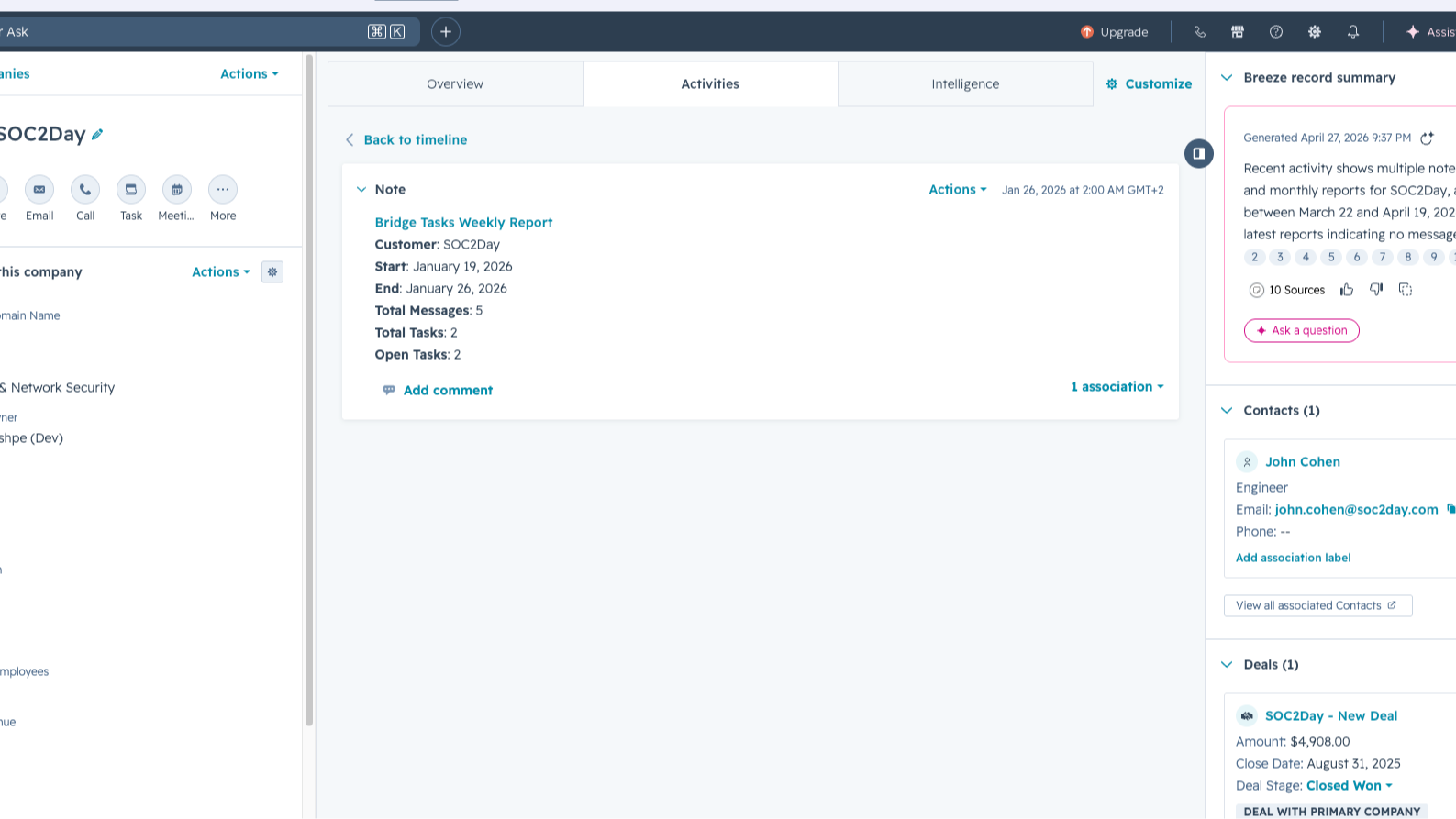Open the More actions ellipsis icon
1456x819 pixels.
coord(223,189)
